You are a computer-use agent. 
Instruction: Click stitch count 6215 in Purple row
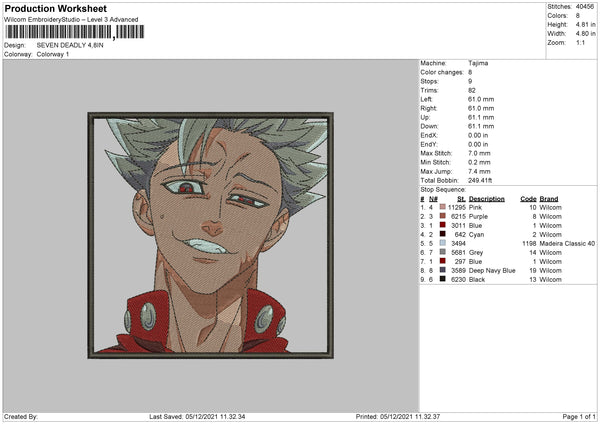pyautogui.click(x=458, y=217)
